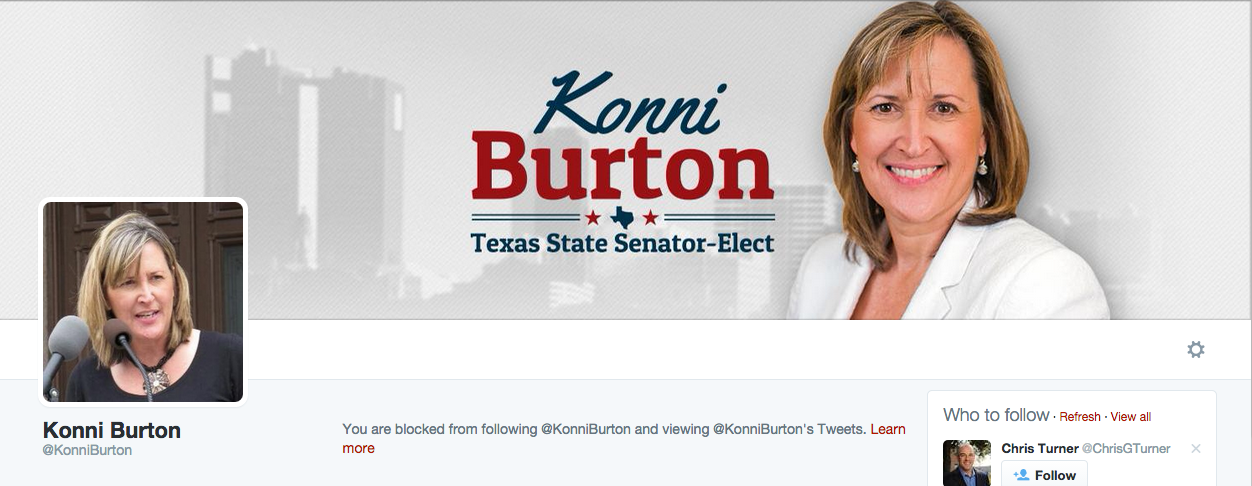Click the Konni Burton logo in banner

(x=622, y=140)
